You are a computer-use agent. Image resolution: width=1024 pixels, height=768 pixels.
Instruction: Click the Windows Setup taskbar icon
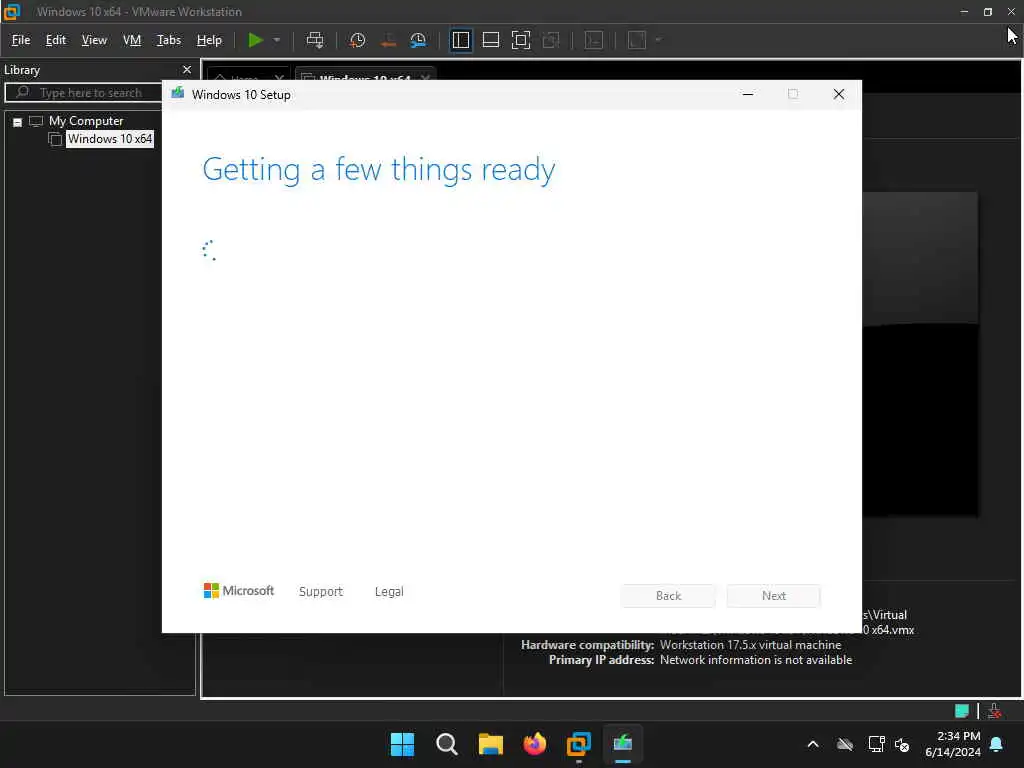click(x=623, y=744)
